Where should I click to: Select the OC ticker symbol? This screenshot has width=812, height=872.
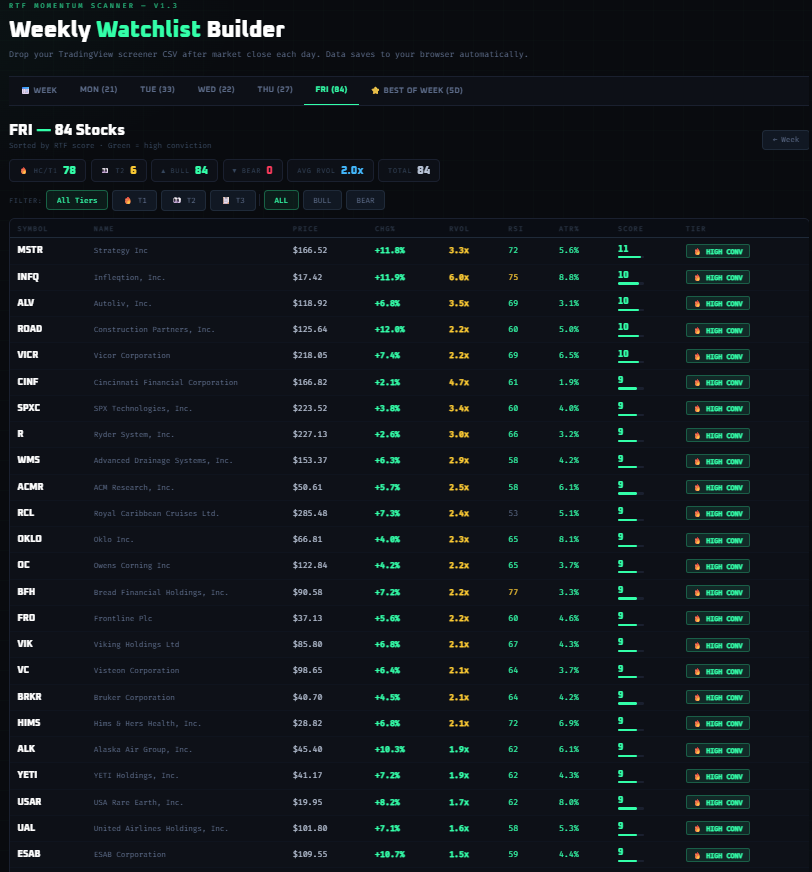click(x=23, y=565)
